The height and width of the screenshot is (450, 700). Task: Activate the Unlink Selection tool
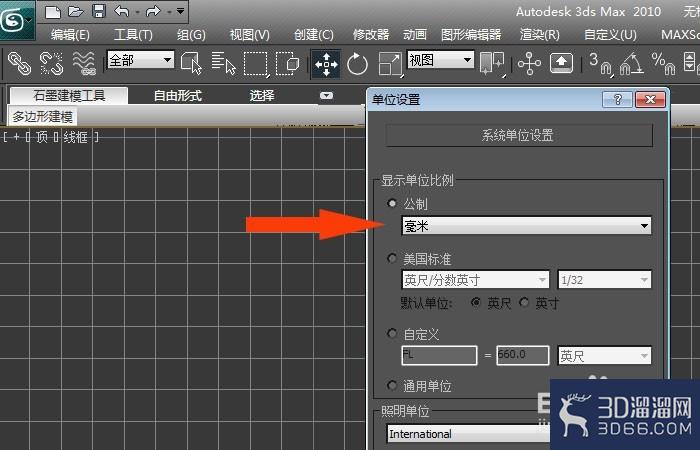point(51,63)
